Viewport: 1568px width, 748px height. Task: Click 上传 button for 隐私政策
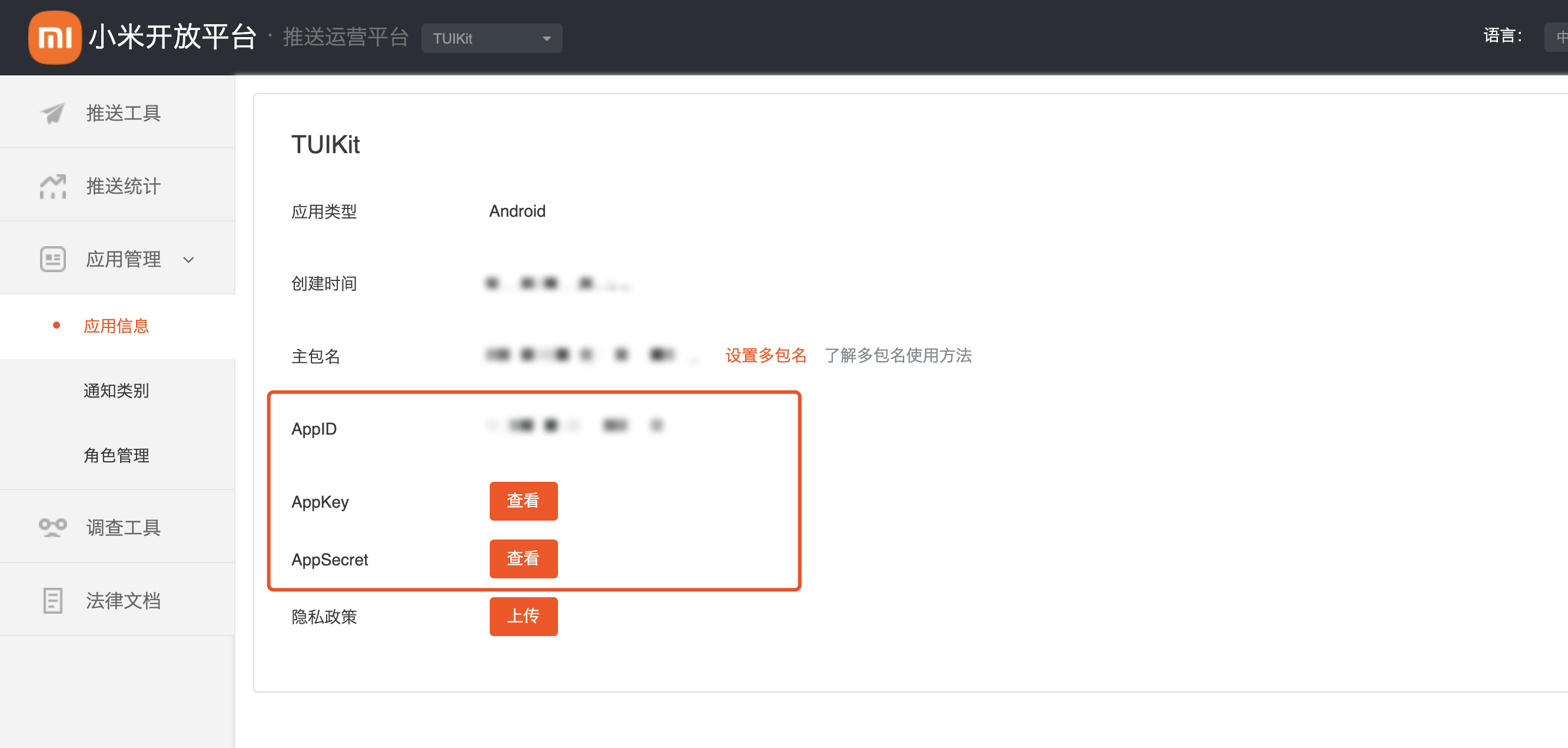pos(523,616)
